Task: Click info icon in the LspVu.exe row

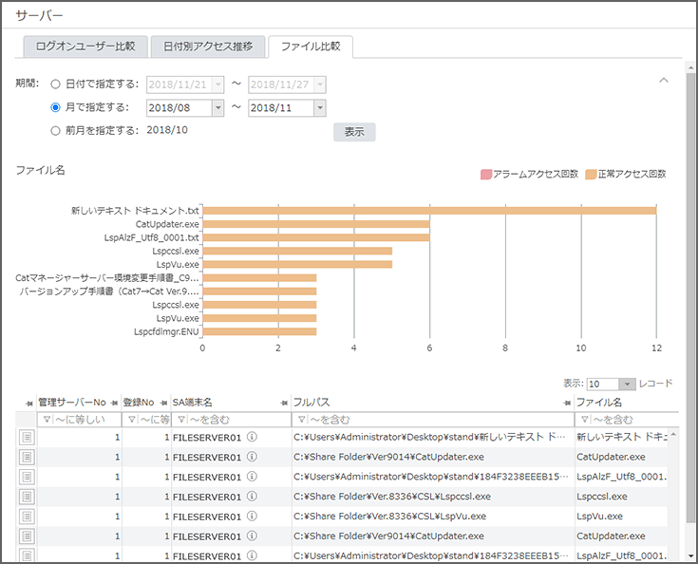Action: point(252,516)
